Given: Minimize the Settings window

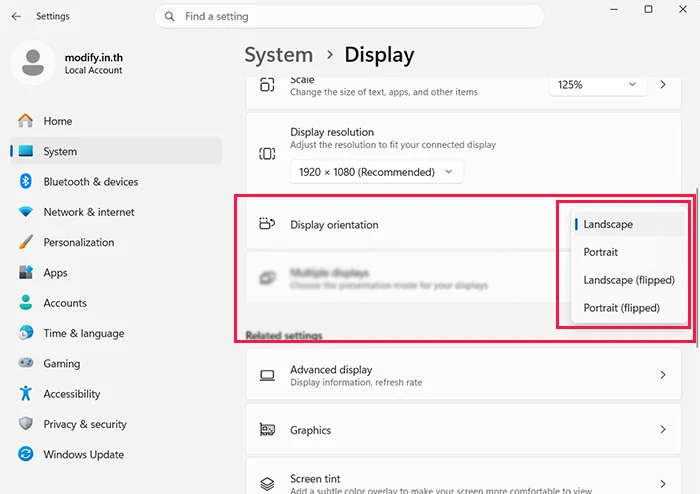Looking at the screenshot, I should [x=614, y=9].
